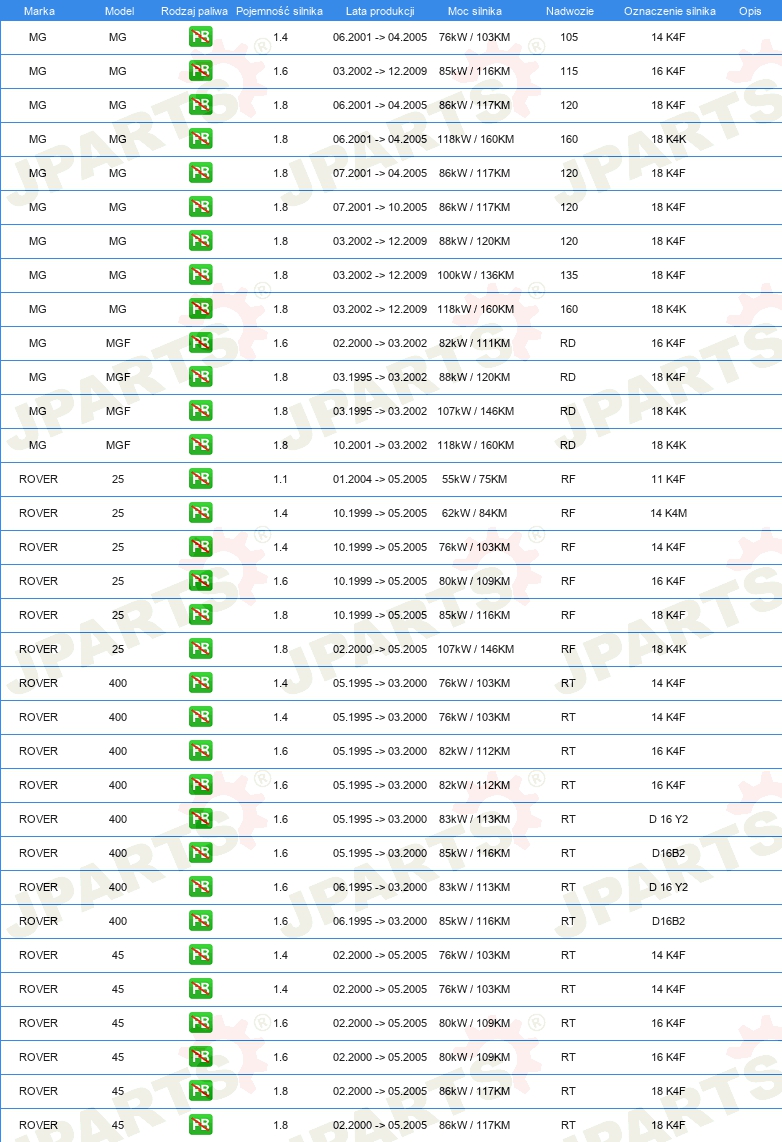Select the Oznaczenie silnika column header
The image size is (782, 1142).
pos(670,11)
